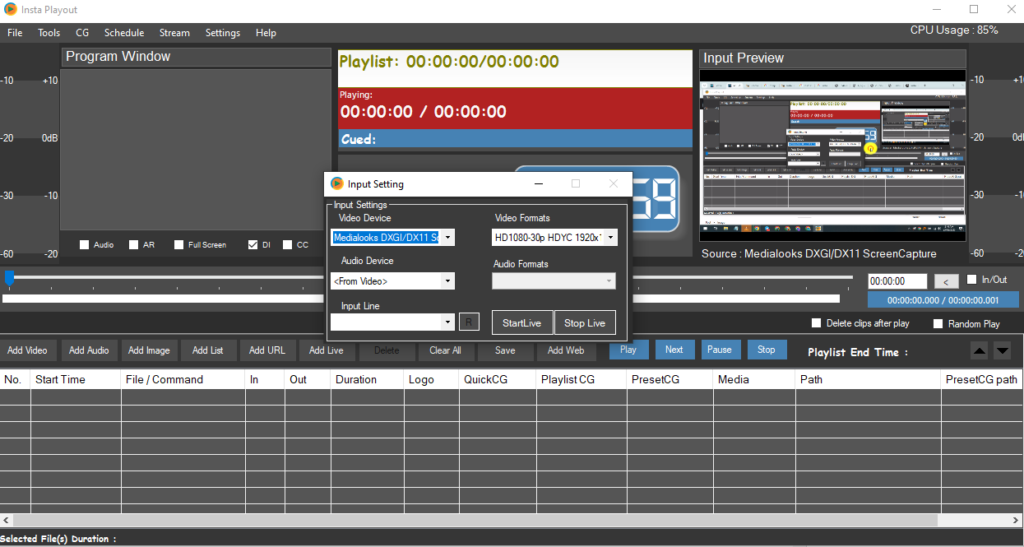This screenshot has height=547, width=1024.
Task: Click the blue seek slider handle
Action: pyautogui.click(x=9, y=277)
